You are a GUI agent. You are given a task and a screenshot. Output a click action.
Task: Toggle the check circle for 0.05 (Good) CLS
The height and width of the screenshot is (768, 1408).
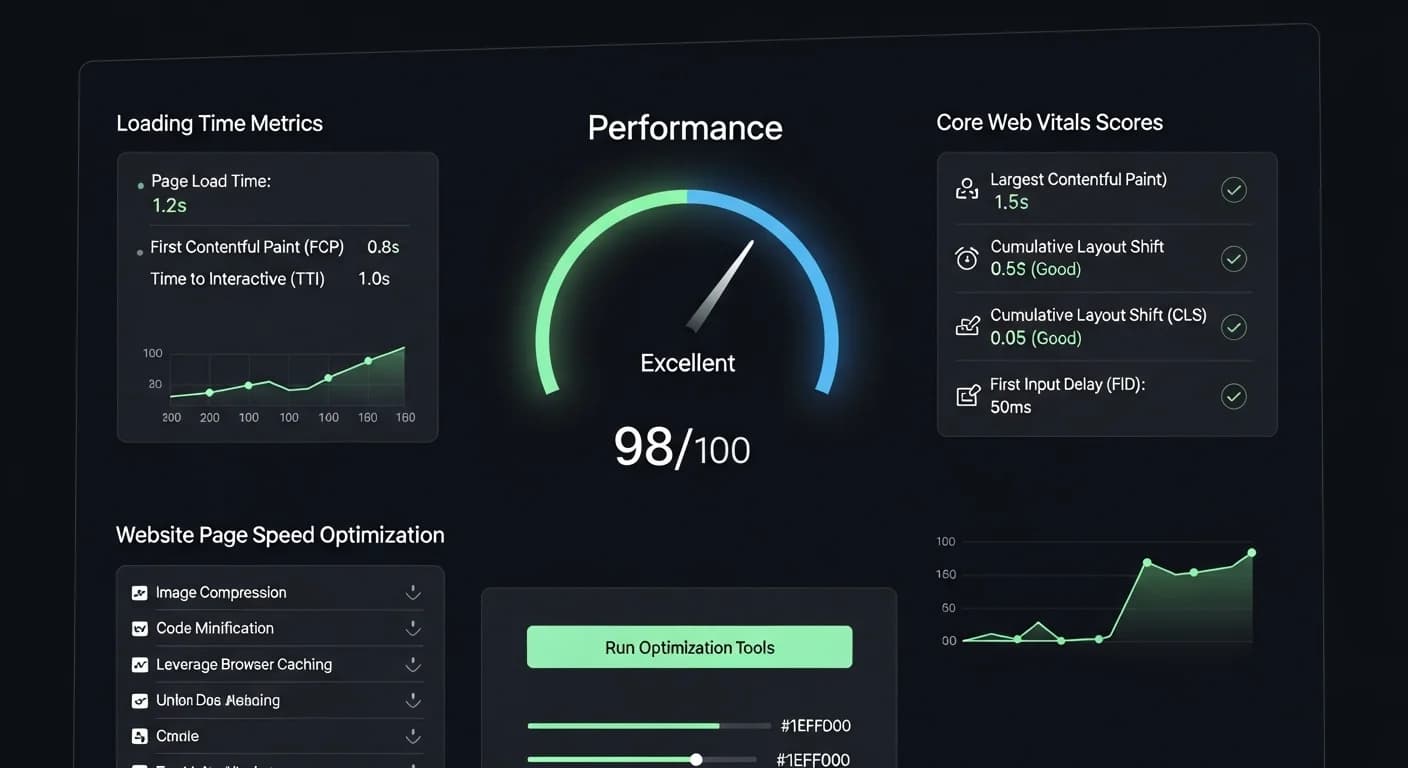1234,327
